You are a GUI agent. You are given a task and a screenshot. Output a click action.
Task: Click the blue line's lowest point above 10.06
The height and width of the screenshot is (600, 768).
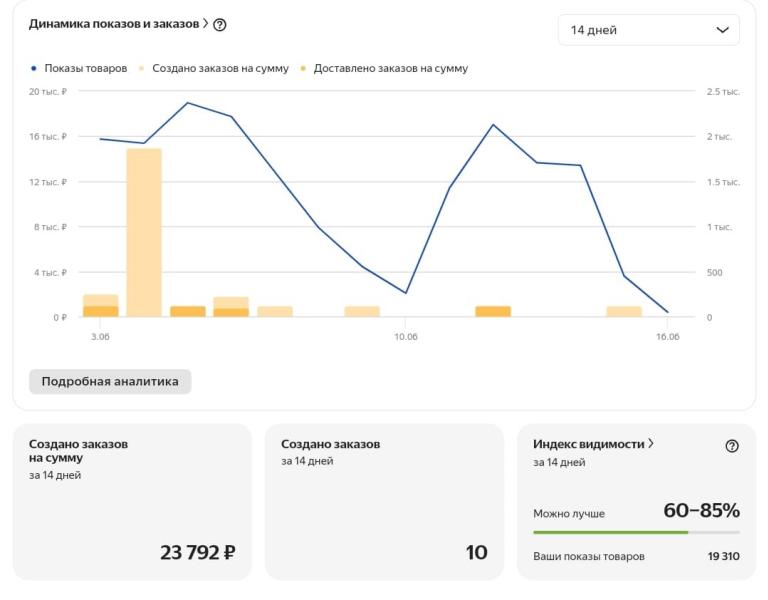tap(406, 293)
